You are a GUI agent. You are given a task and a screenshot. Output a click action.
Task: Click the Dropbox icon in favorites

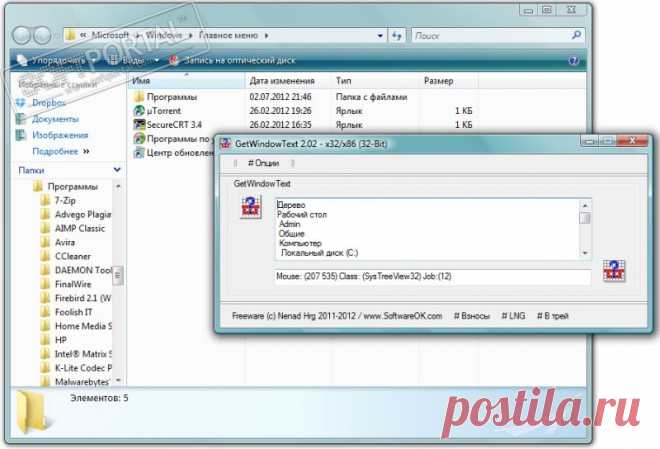(21, 102)
